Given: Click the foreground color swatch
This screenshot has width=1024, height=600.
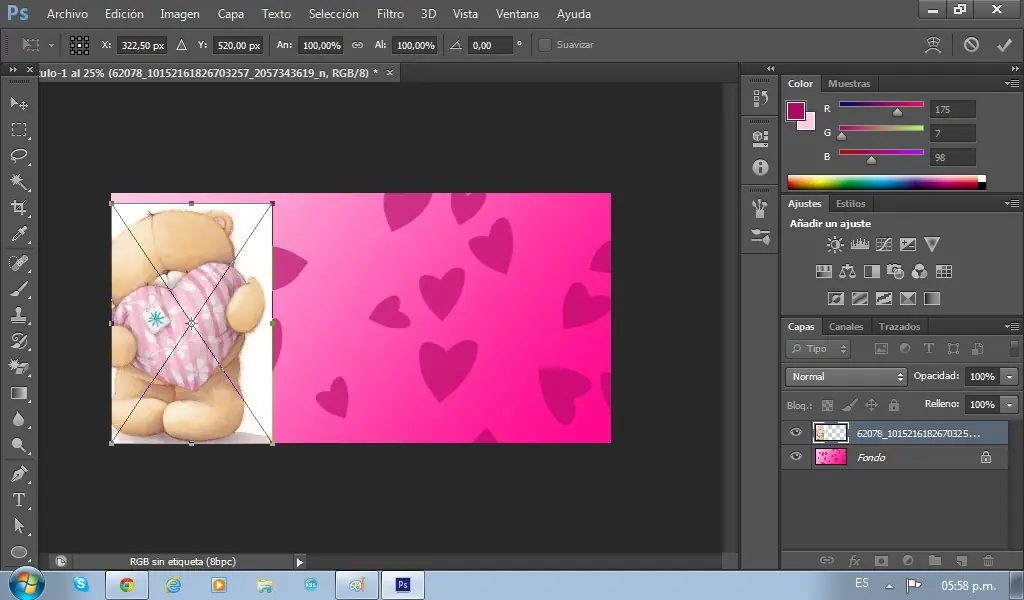Looking at the screenshot, I should tap(795, 111).
